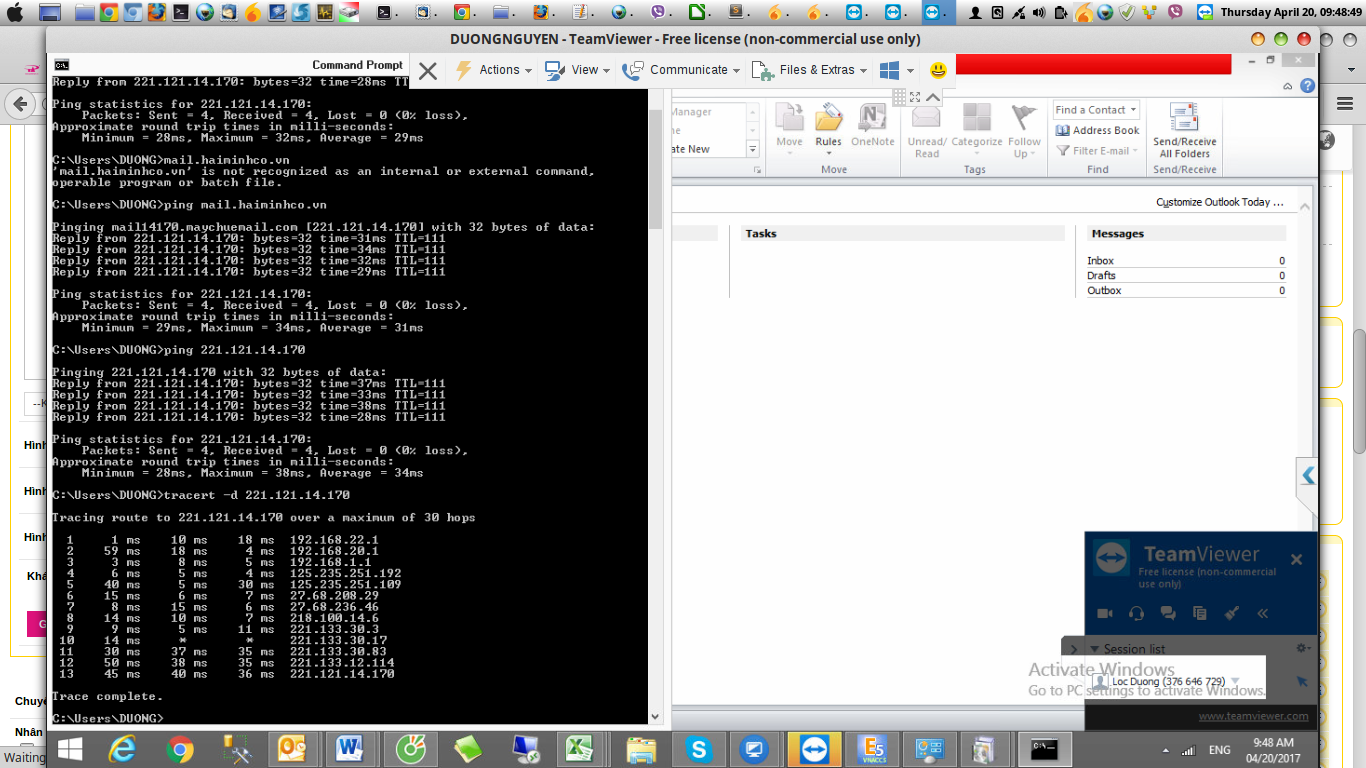Open the Session list settings gear

tap(1303, 649)
